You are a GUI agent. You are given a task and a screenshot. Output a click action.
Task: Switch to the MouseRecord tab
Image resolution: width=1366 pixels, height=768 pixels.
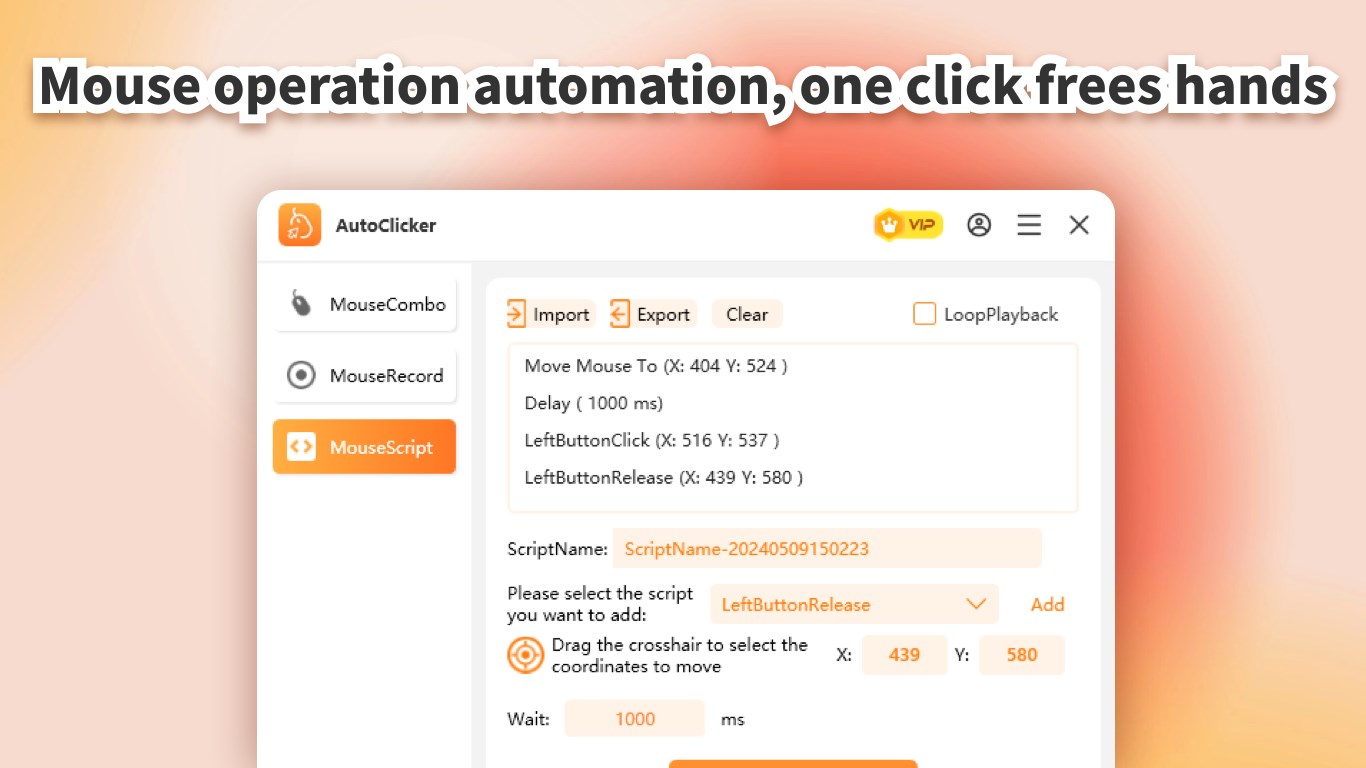pos(365,376)
